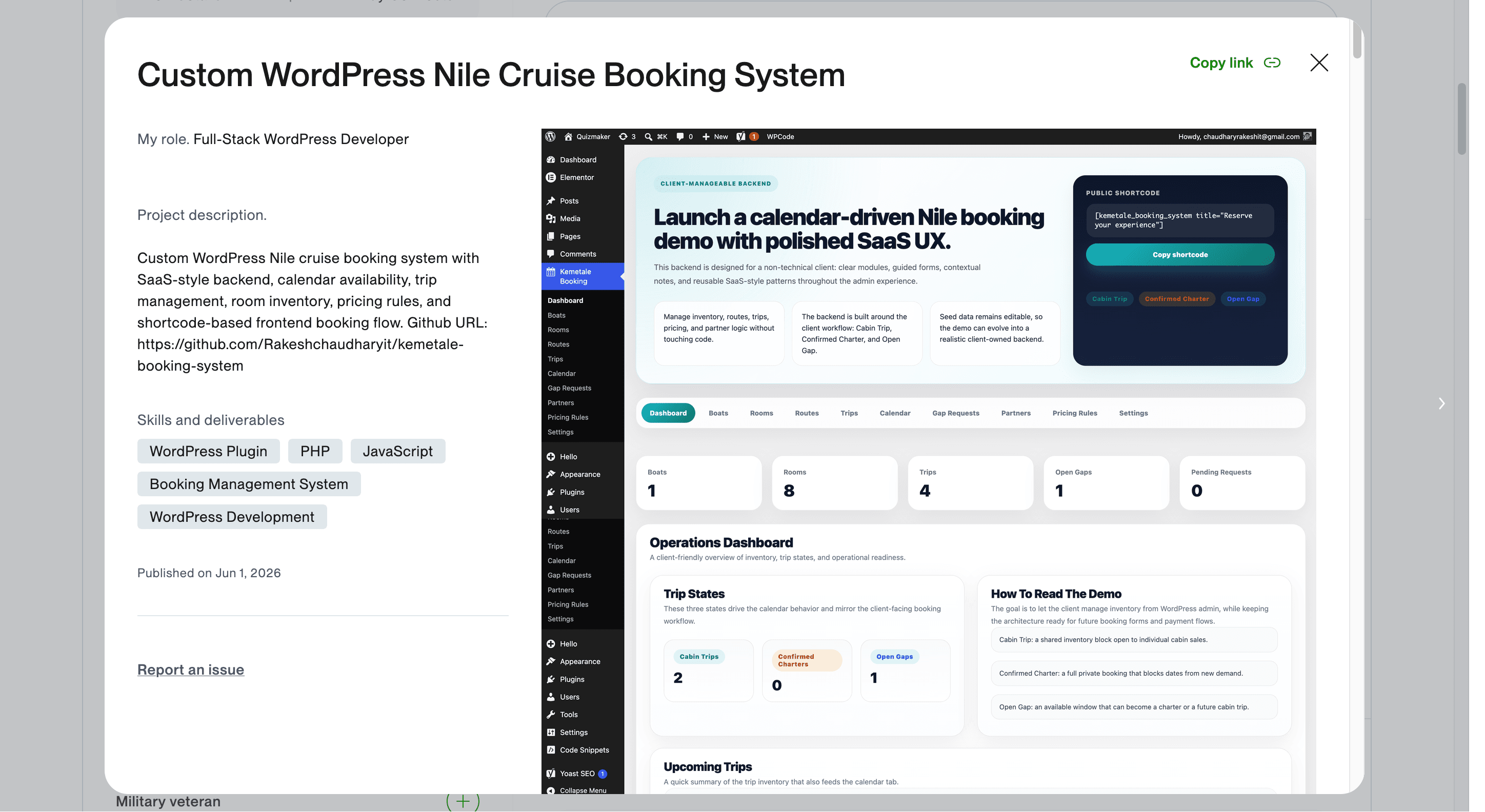Click the green plus icon next to Military veteran

click(463, 801)
